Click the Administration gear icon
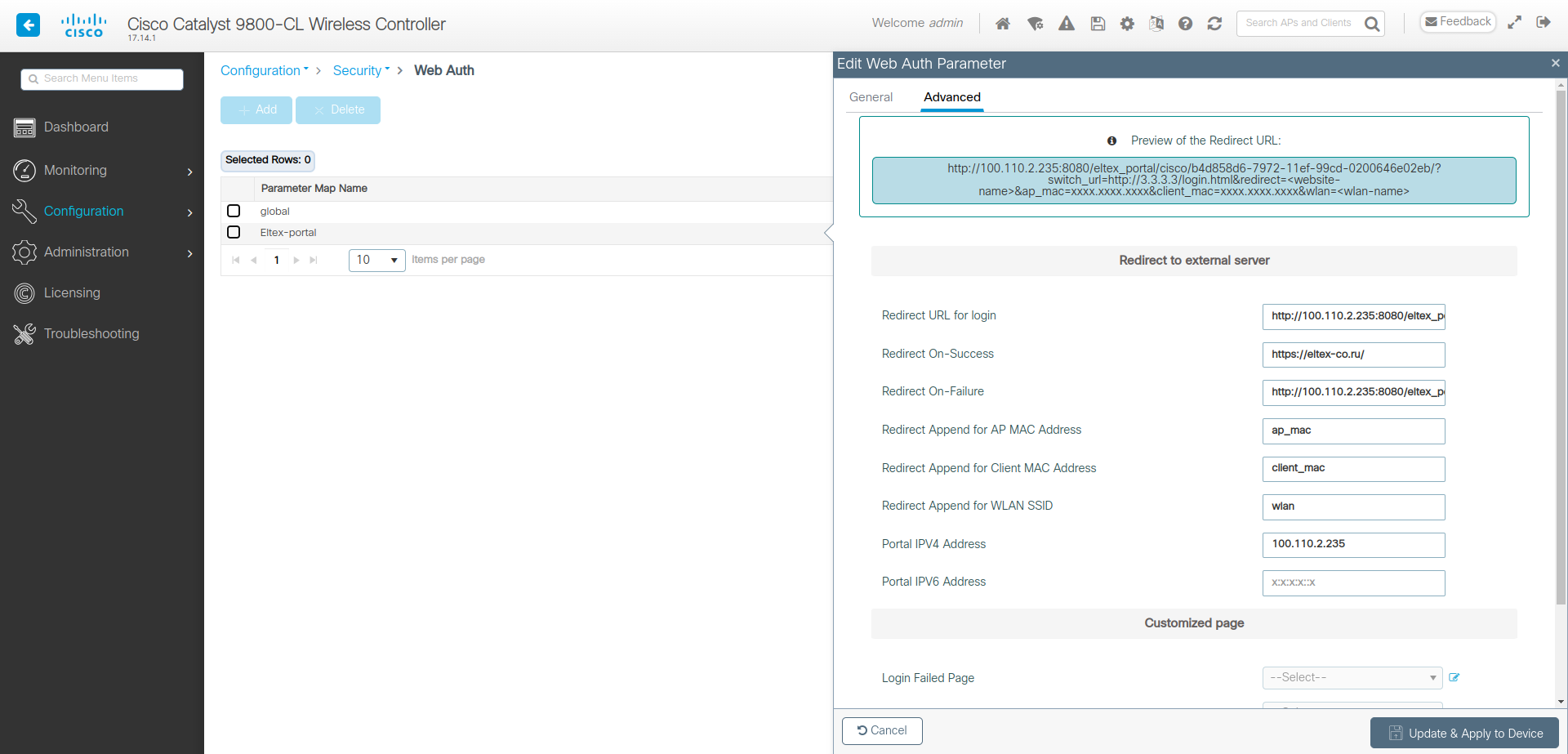The width and height of the screenshot is (1568, 754). (x=24, y=252)
